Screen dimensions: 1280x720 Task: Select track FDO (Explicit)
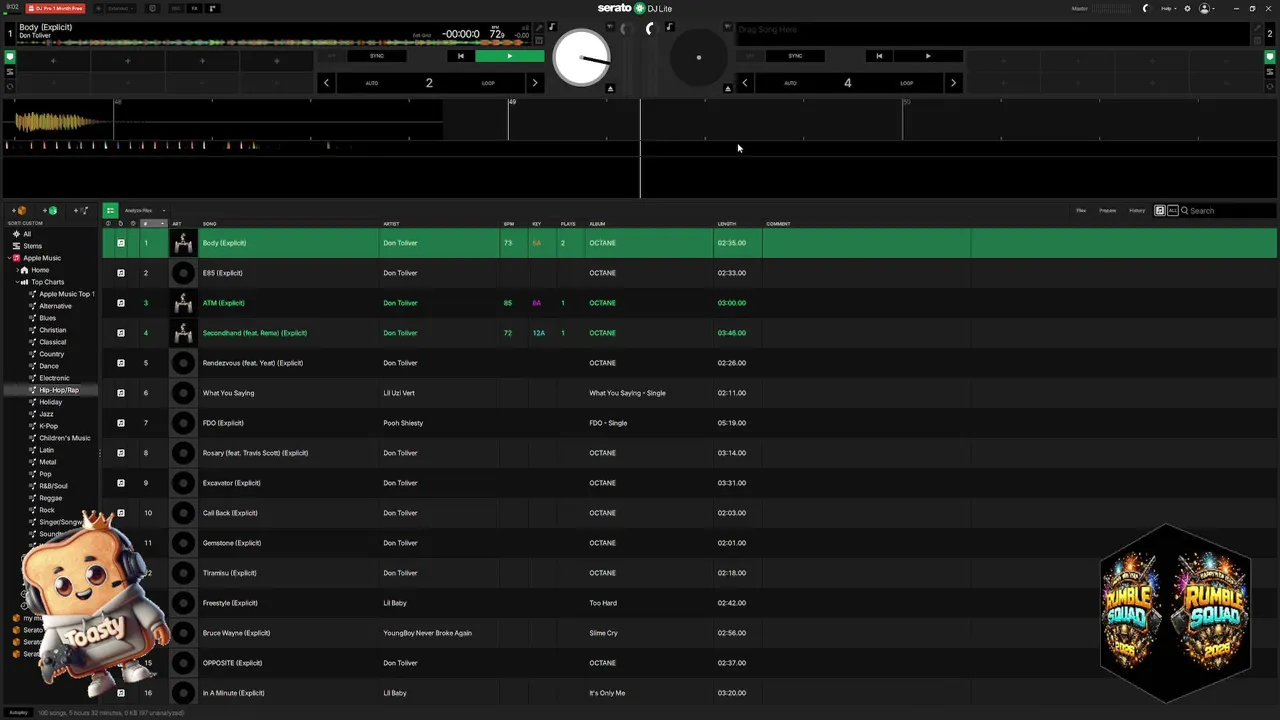pyautogui.click(x=223, y=423)
